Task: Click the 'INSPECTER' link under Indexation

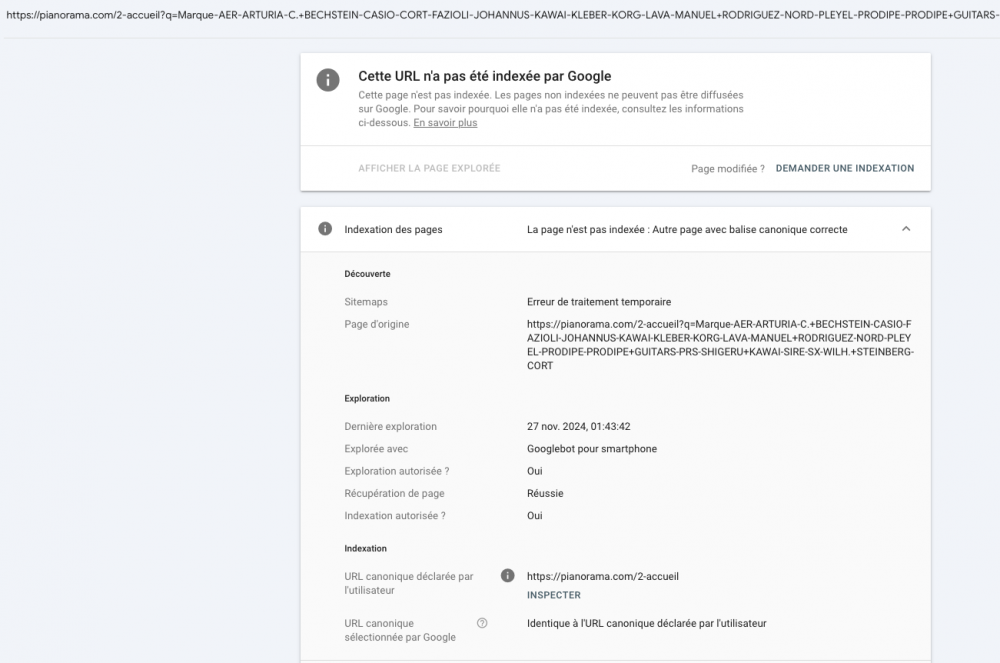Action: coord(553,595)
